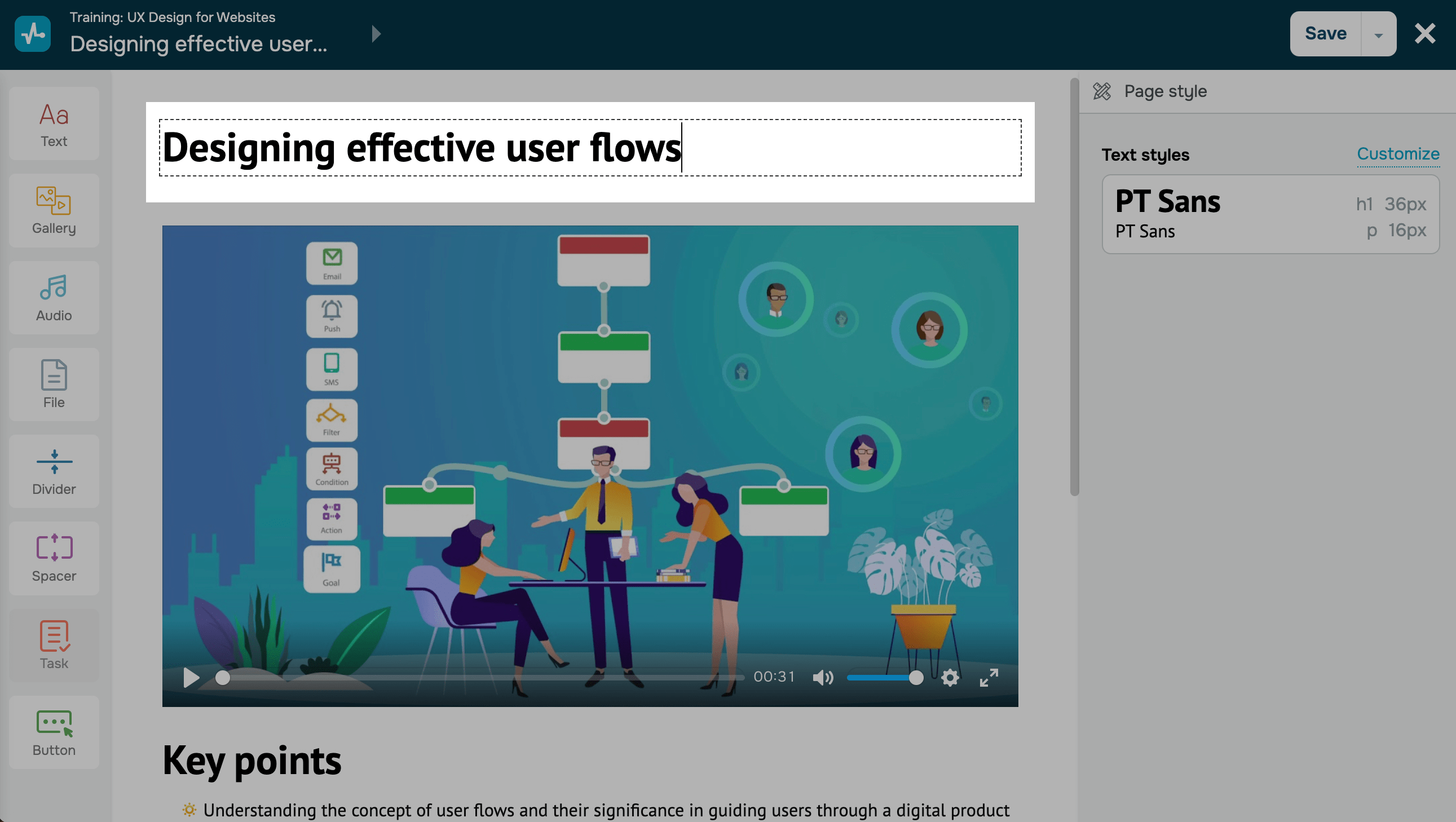The height and width of the screenshot is (822, 1456).
Task: Expand breadcrumb arrow next to page title
Action: tap(377, 34)
